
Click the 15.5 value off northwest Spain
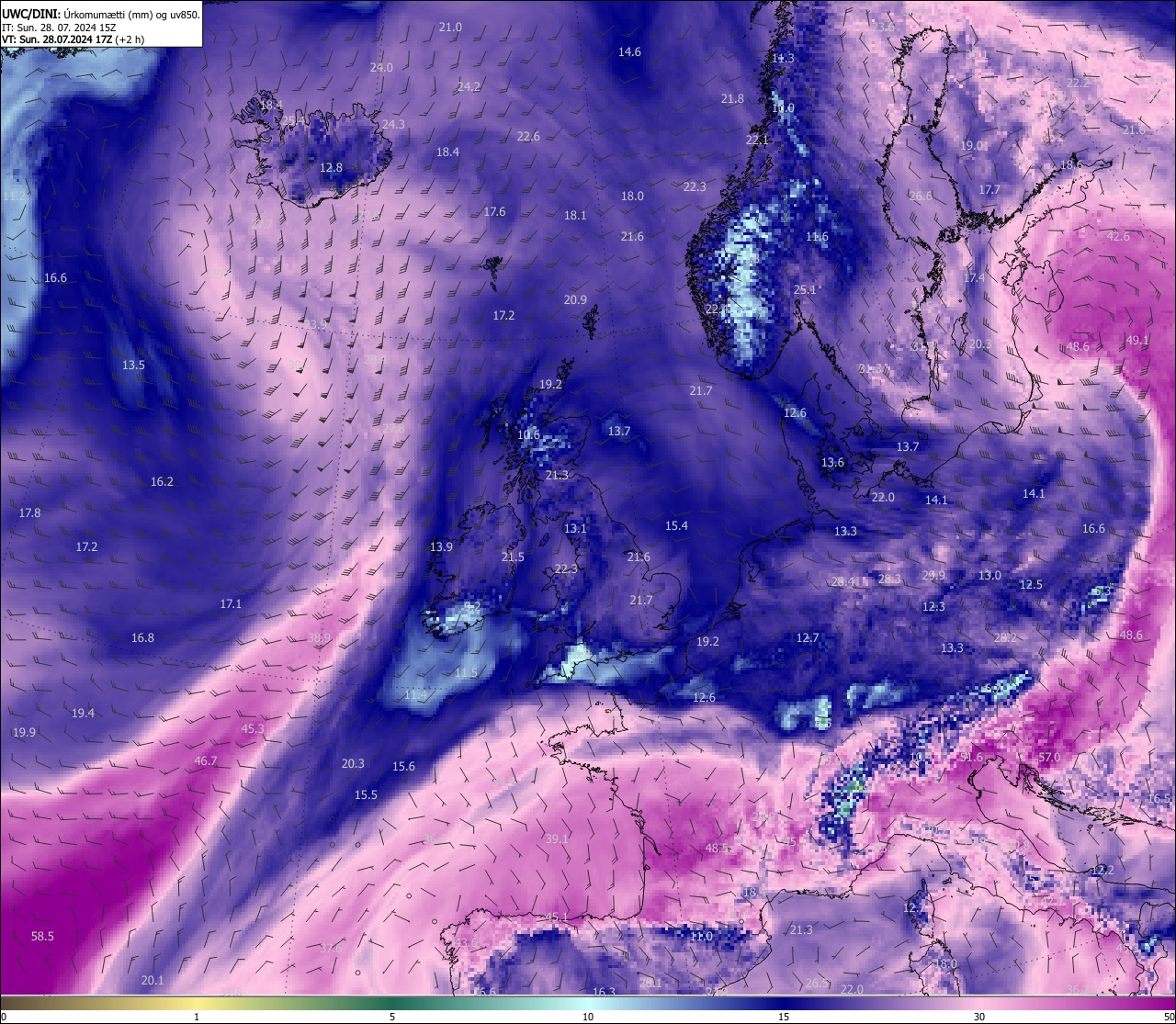tap(366, 794)
